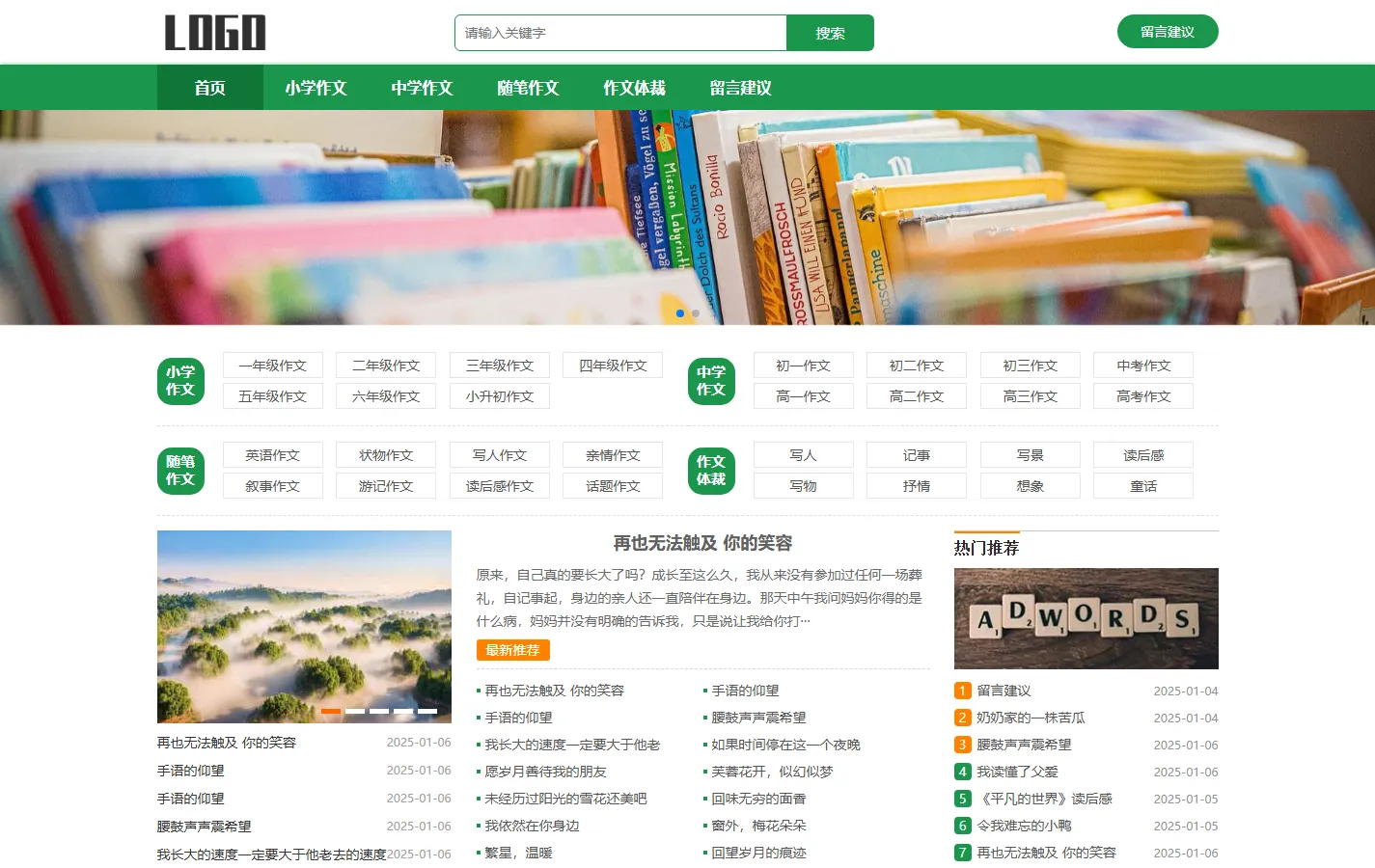Open article 繁星，温暖
This screenshot has height=868, width=1375.
[x=518, y=853]
